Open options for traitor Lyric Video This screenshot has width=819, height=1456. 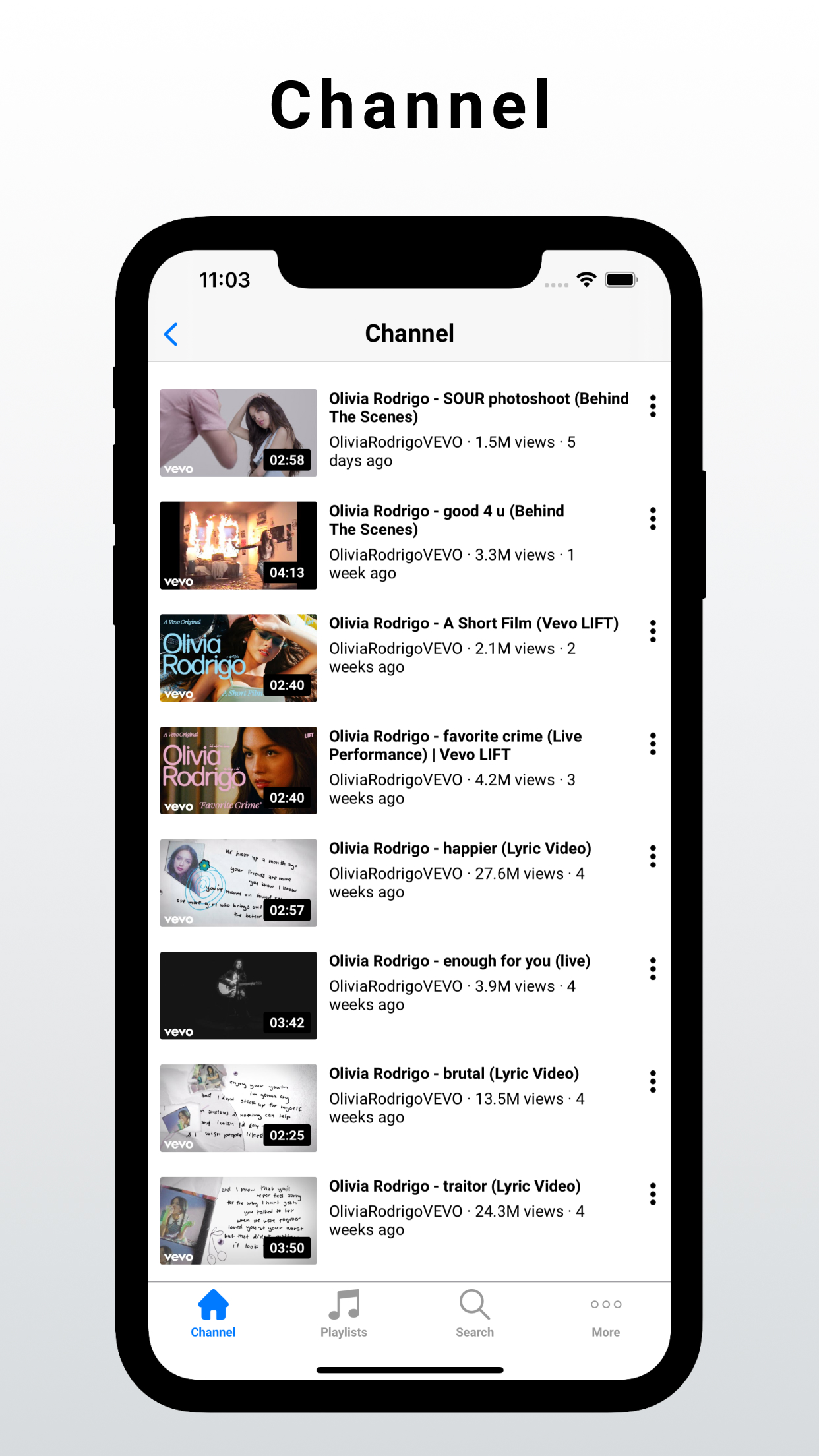coord(653,1194)
